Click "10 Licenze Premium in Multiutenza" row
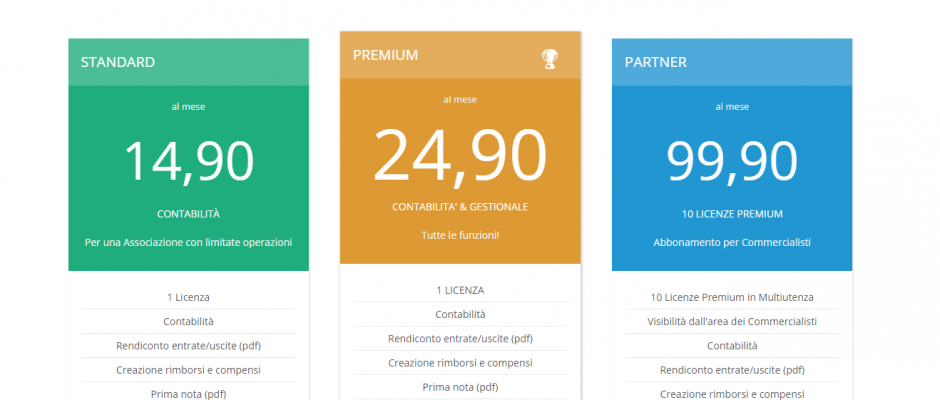This screenshot has width=940, height=400. coord(732,297)
